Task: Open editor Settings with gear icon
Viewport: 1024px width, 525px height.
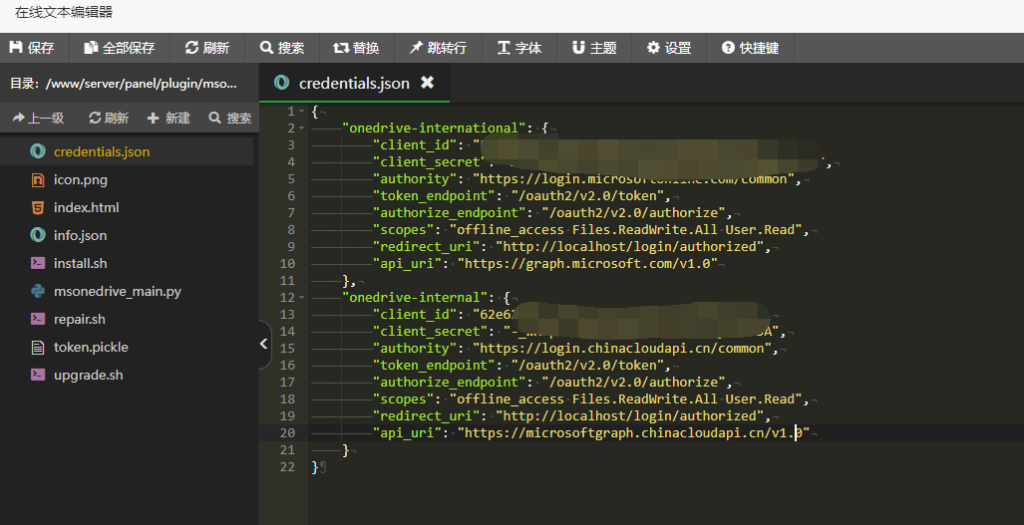Action: coord(669,48)
